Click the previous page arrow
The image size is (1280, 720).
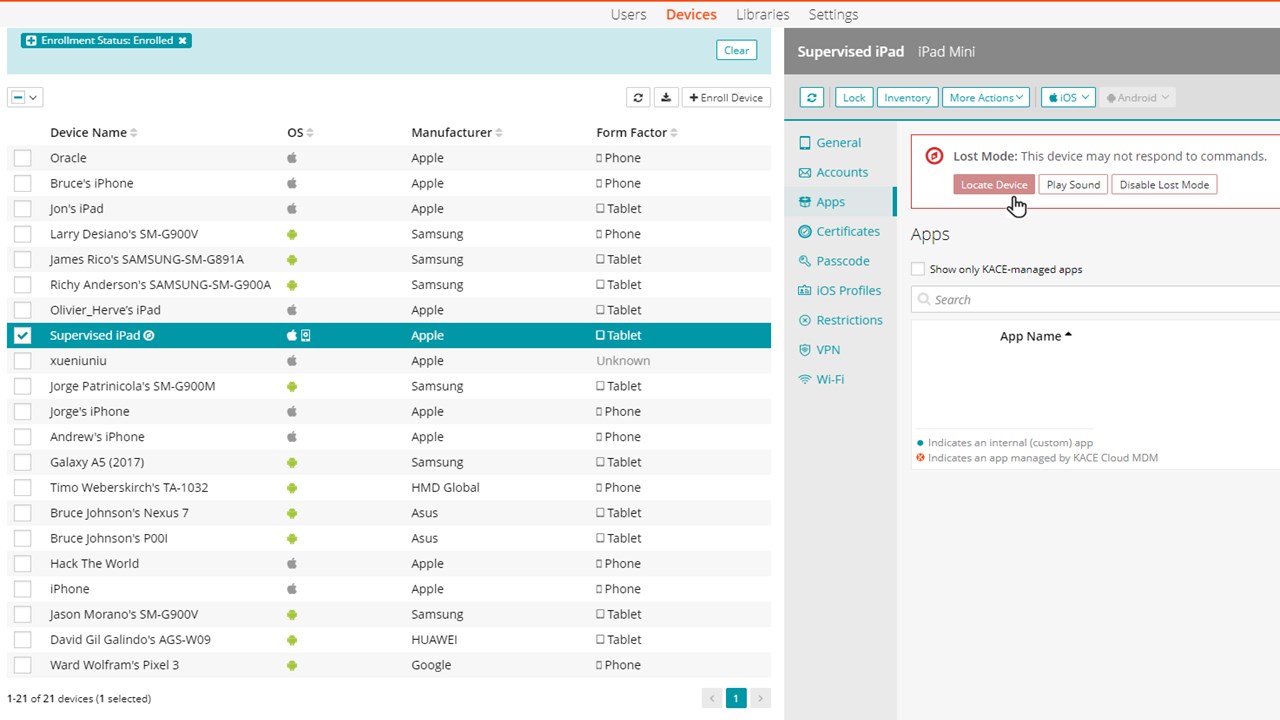(712, 699)
